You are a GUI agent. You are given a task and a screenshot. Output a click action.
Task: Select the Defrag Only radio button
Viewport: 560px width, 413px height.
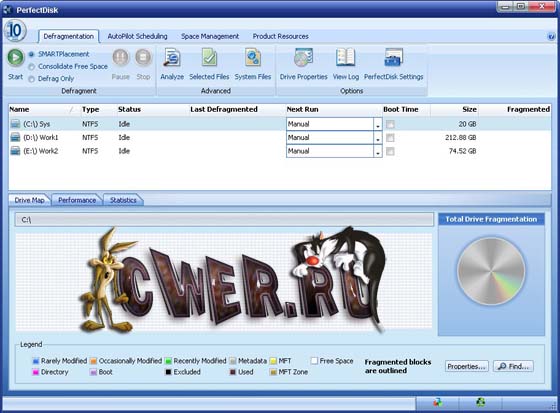coord(31,79)
